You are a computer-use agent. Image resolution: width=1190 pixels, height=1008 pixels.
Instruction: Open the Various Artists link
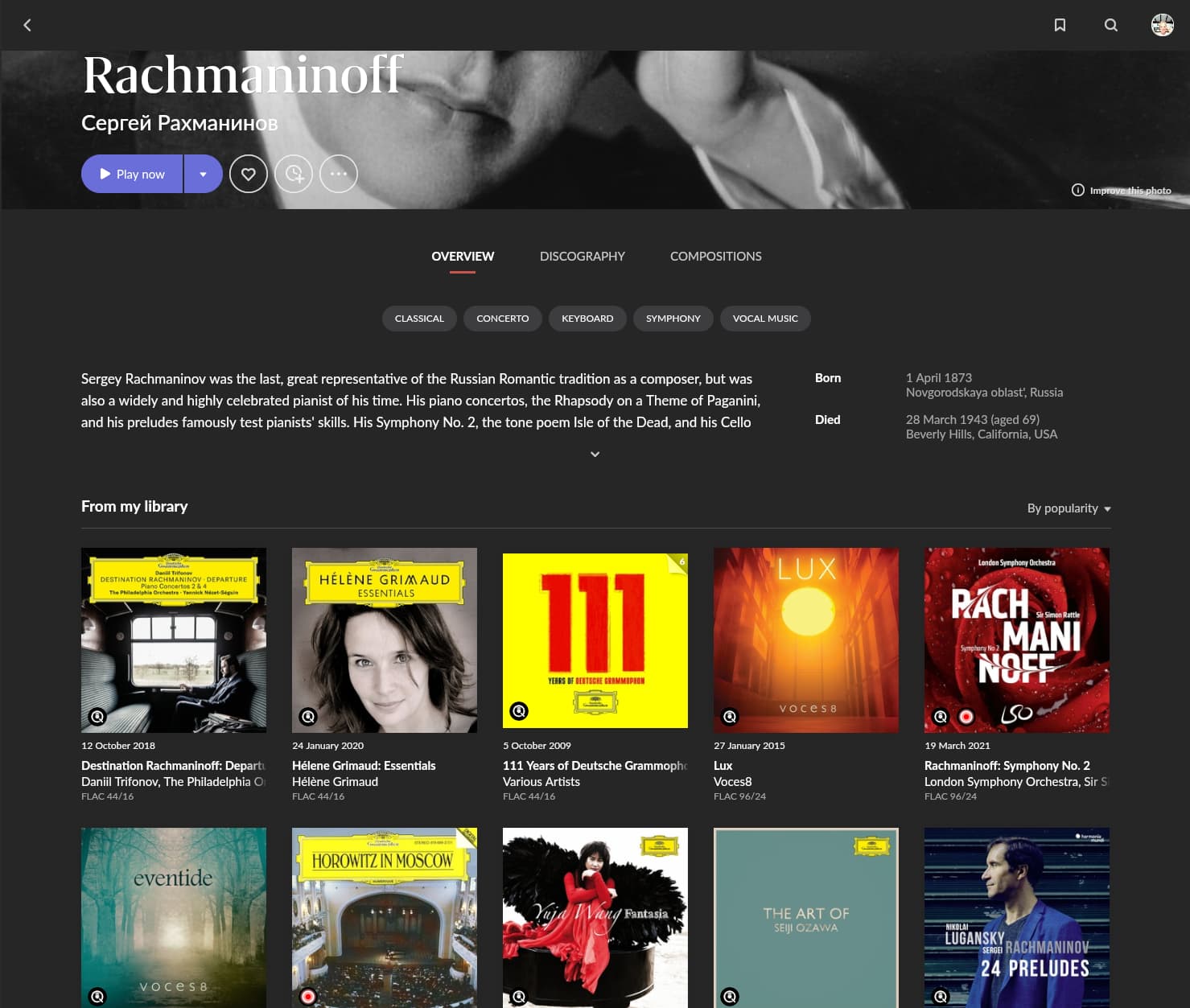click(x=541, y=782)
